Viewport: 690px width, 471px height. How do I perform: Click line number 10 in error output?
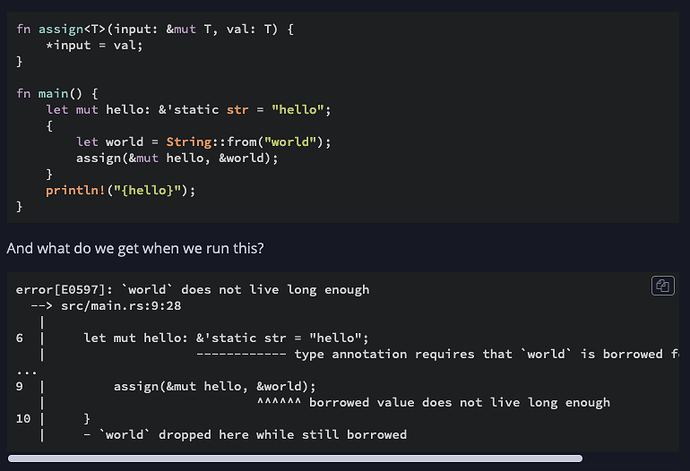coord(23,419)
